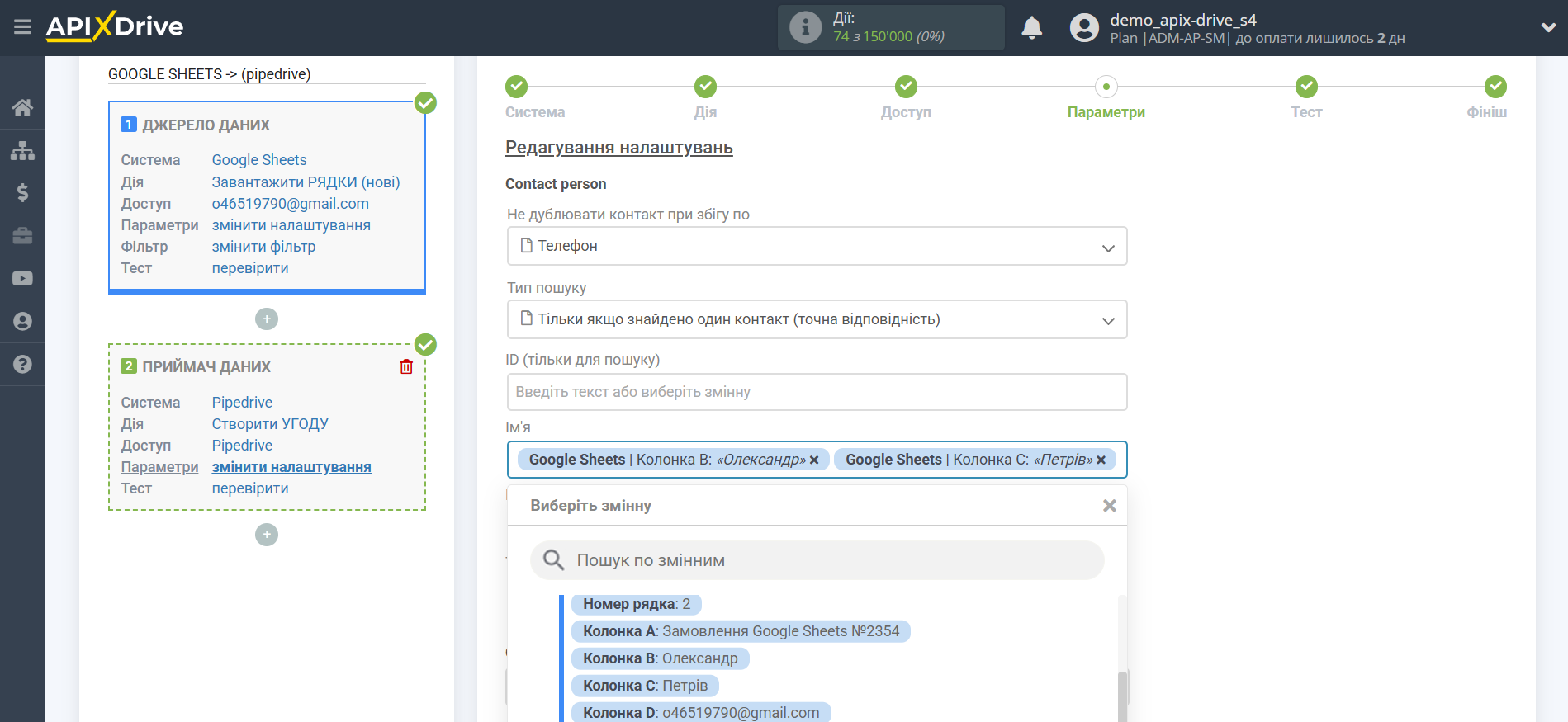Select variable Колонка A Замовлення Google Sheets
The image size is (1568, 722).
[741, 631]
